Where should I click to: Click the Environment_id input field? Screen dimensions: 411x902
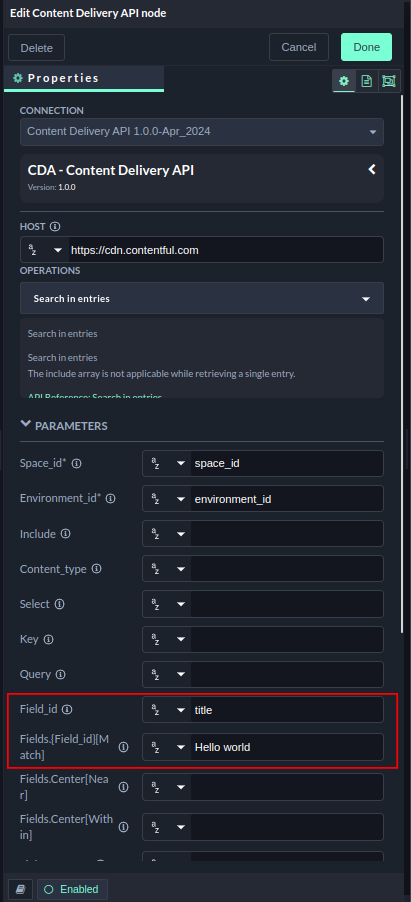click(287, 499)
